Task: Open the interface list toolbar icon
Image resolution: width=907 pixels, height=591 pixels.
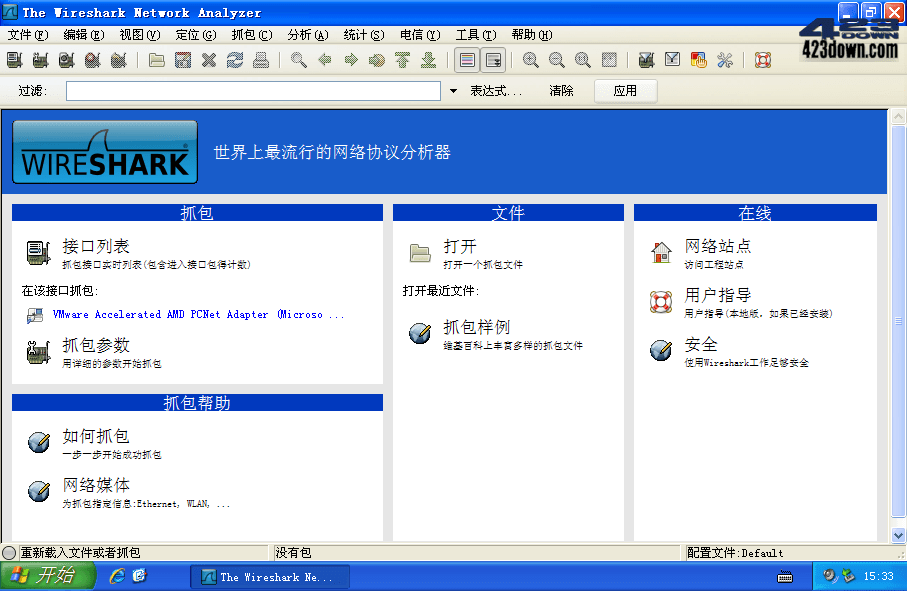Action: 13,60
